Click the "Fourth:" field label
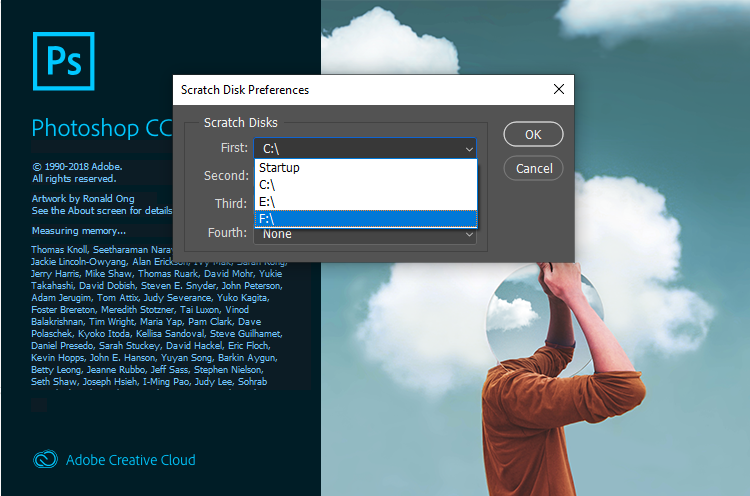Screen dimensions: 750x496 point(227,233)
